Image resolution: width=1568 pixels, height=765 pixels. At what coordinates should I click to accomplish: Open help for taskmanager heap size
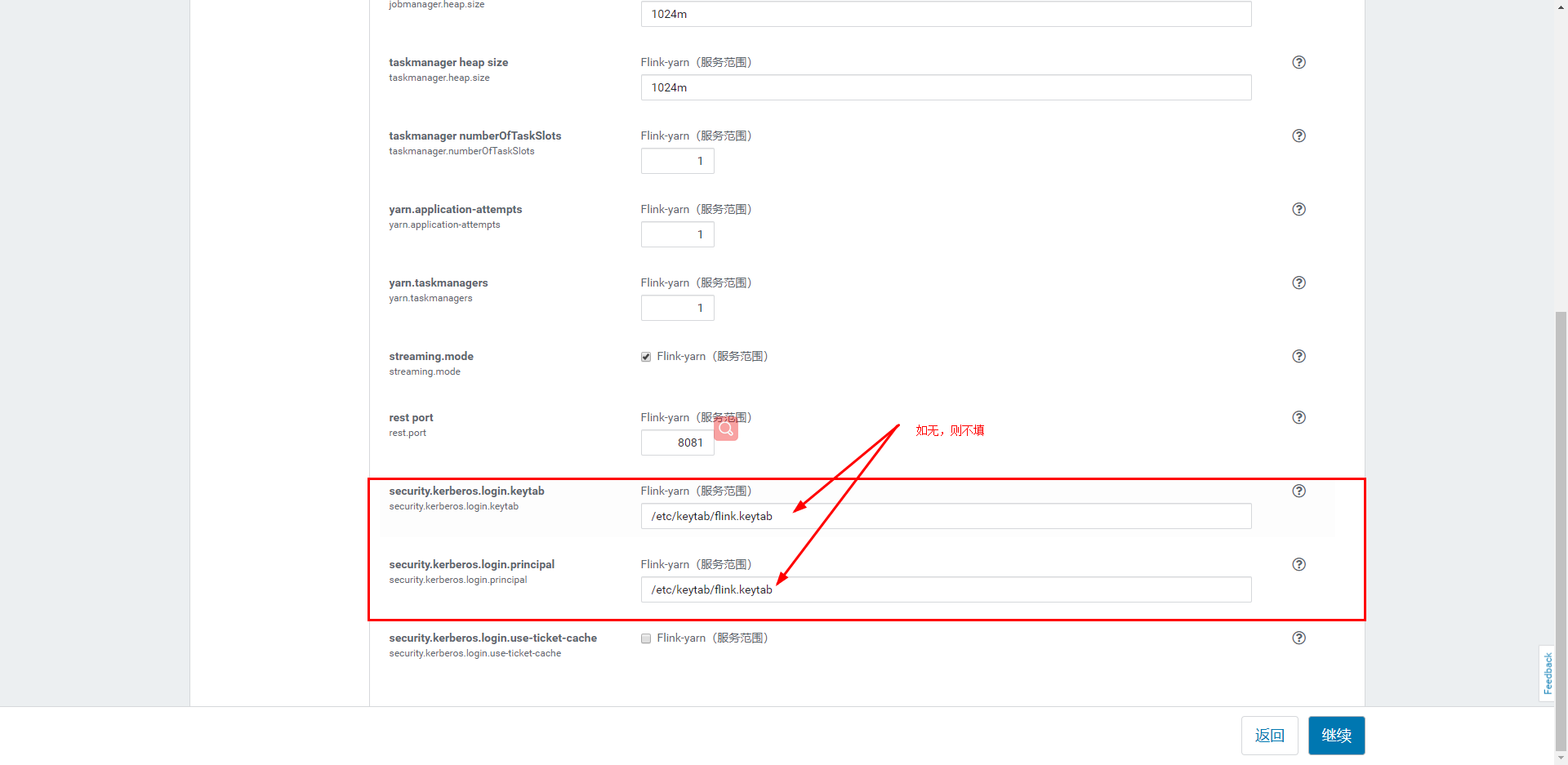pyautogui.click(x=1298, y=62)
